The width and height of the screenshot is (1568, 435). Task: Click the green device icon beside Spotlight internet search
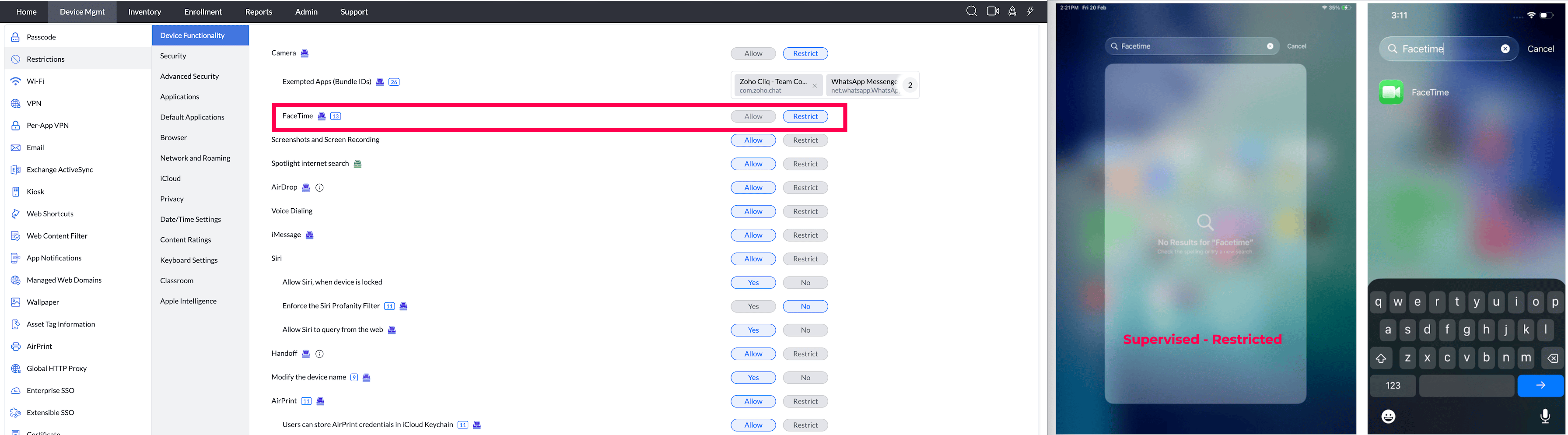(x=358, y=164)
